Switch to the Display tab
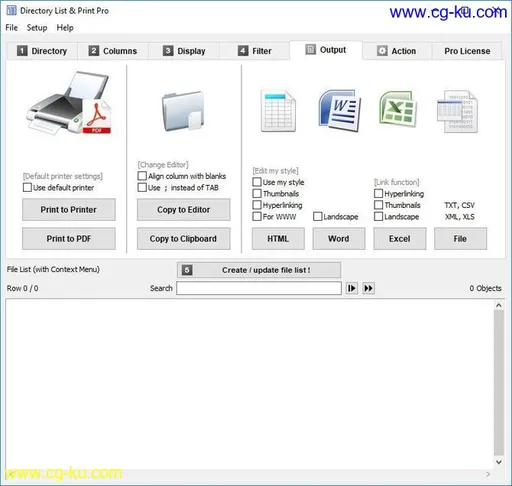The image size is (512, 486). 184,51
